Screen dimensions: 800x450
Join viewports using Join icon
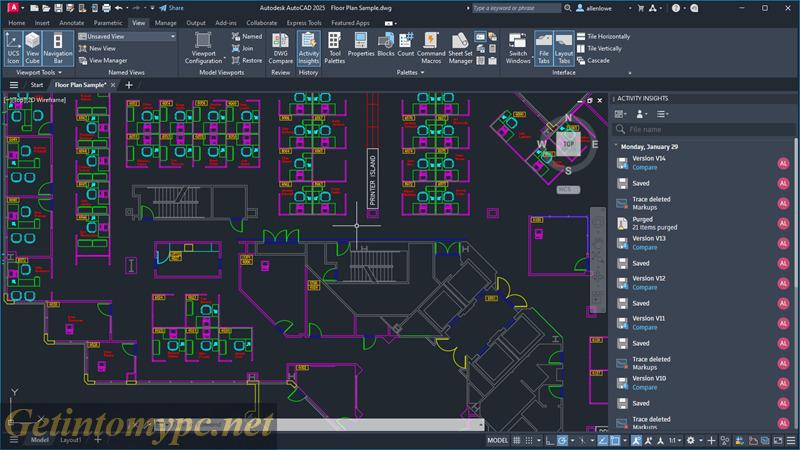(x=236, y=48)
